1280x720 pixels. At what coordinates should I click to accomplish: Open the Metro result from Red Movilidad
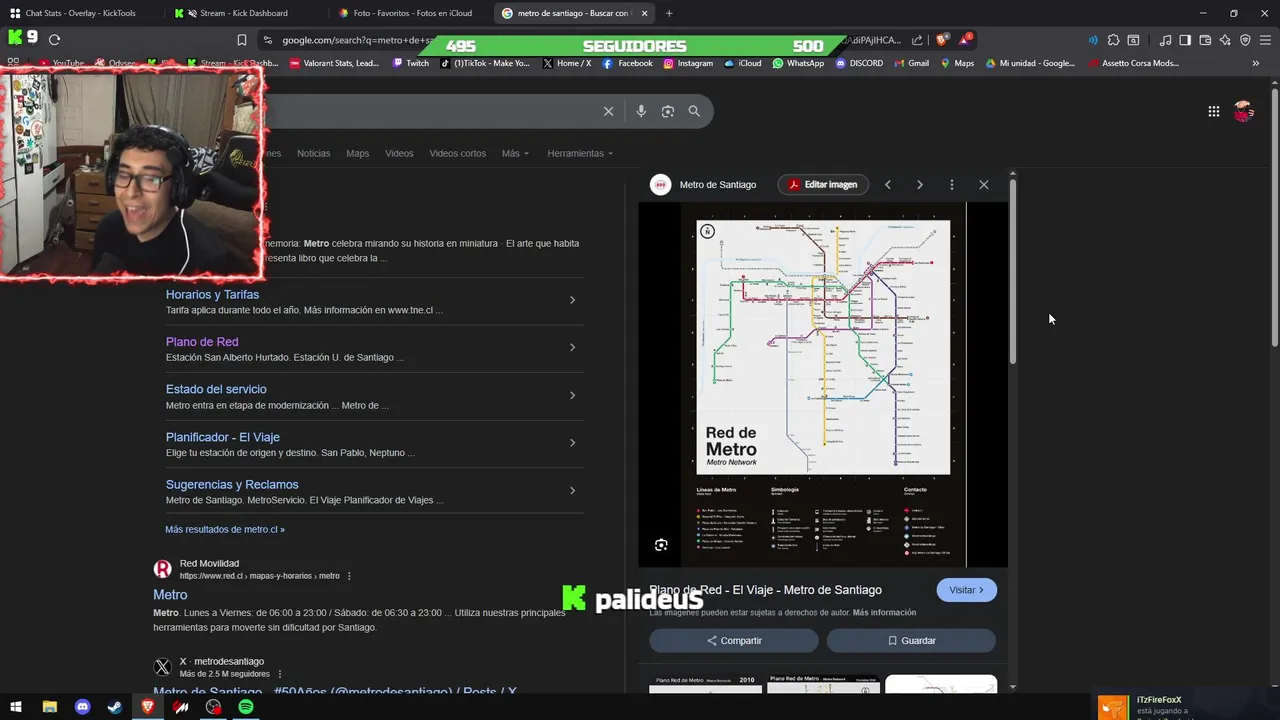[170, 595]
